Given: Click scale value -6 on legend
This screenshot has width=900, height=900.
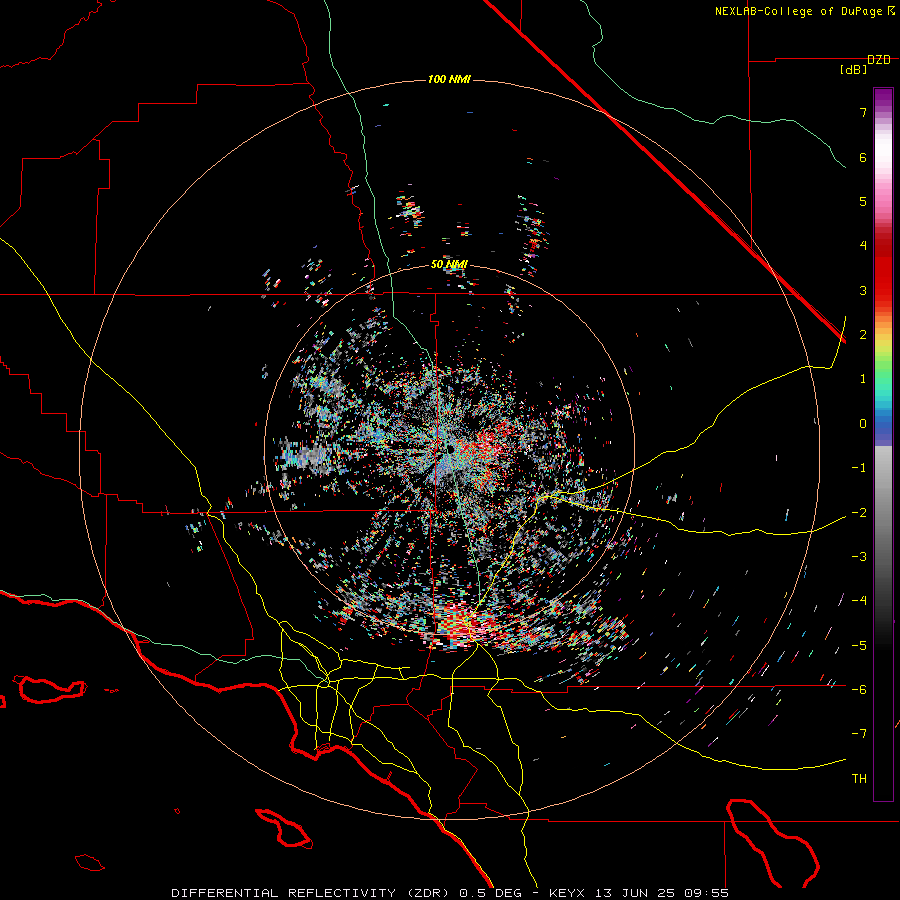Looking at the screenshot, I should point(859,689).
